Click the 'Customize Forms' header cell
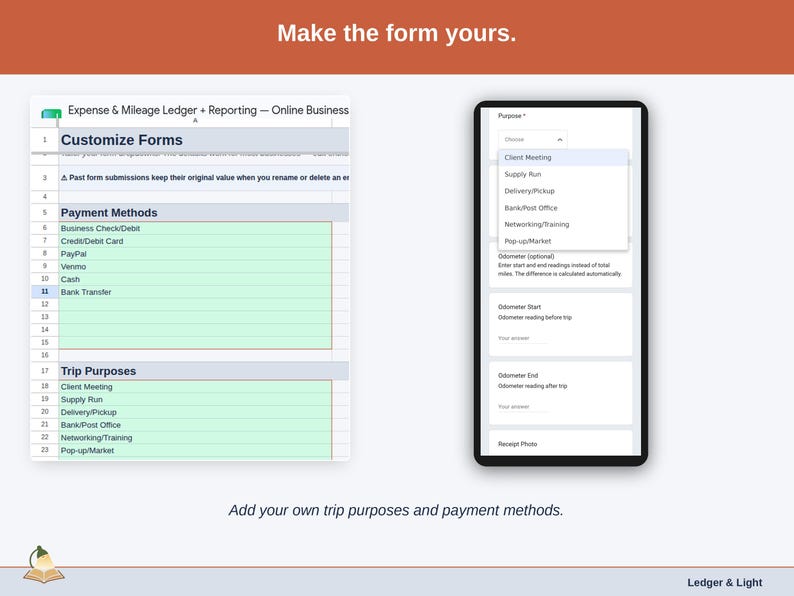Screen dimensions: 794x596 [x=204, y=140]
